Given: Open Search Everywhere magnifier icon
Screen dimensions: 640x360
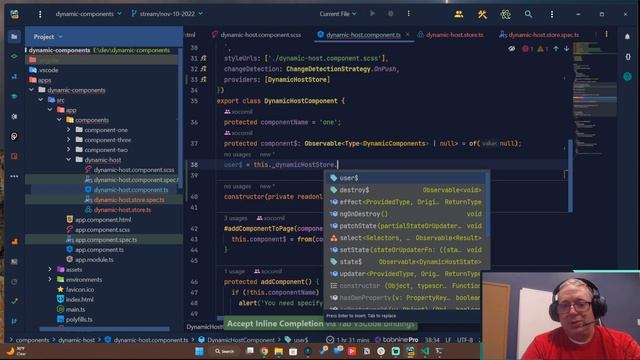Looking at the screenshot, I should [x=528, y=14].
